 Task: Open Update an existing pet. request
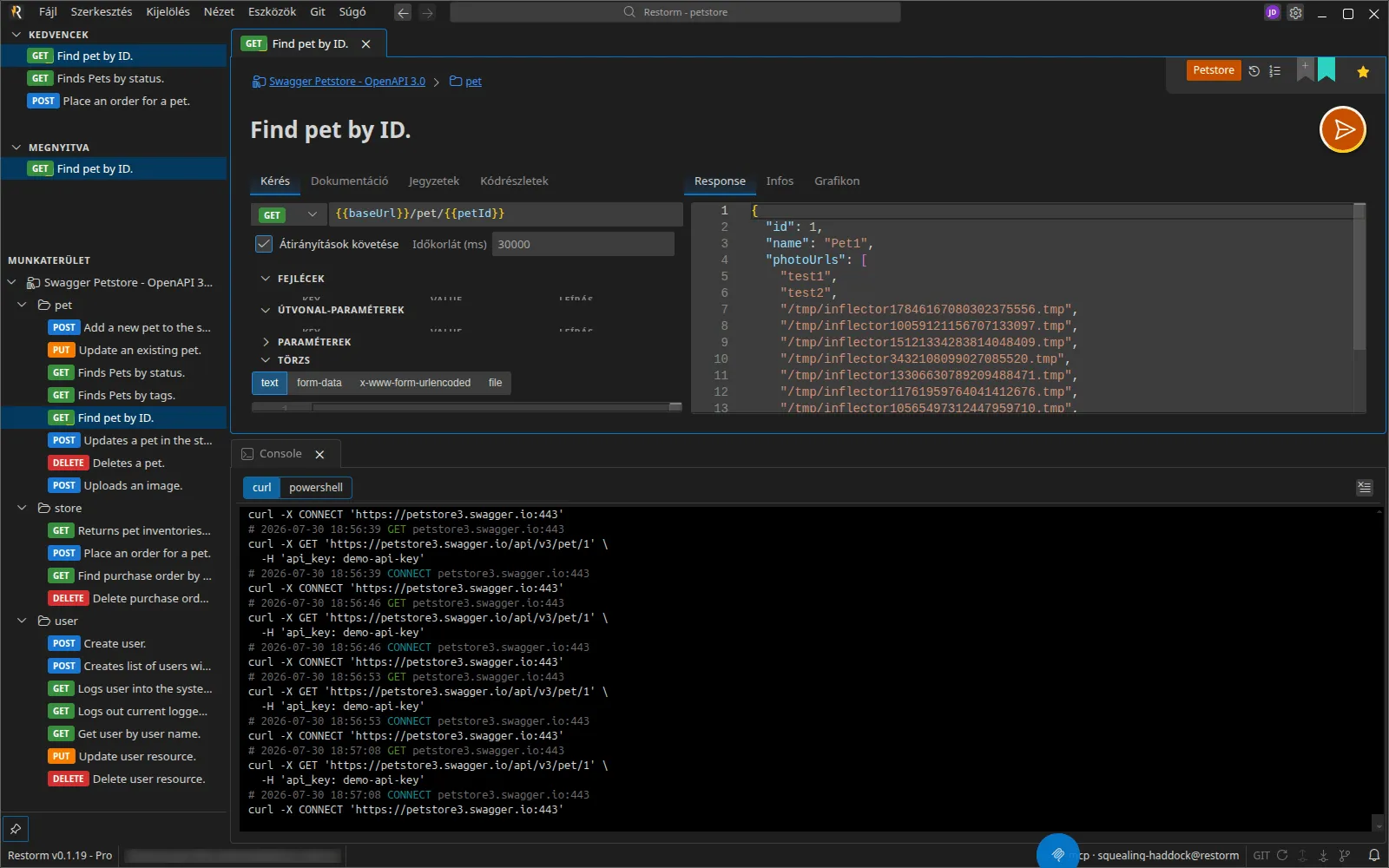click(x=124, y=351)
